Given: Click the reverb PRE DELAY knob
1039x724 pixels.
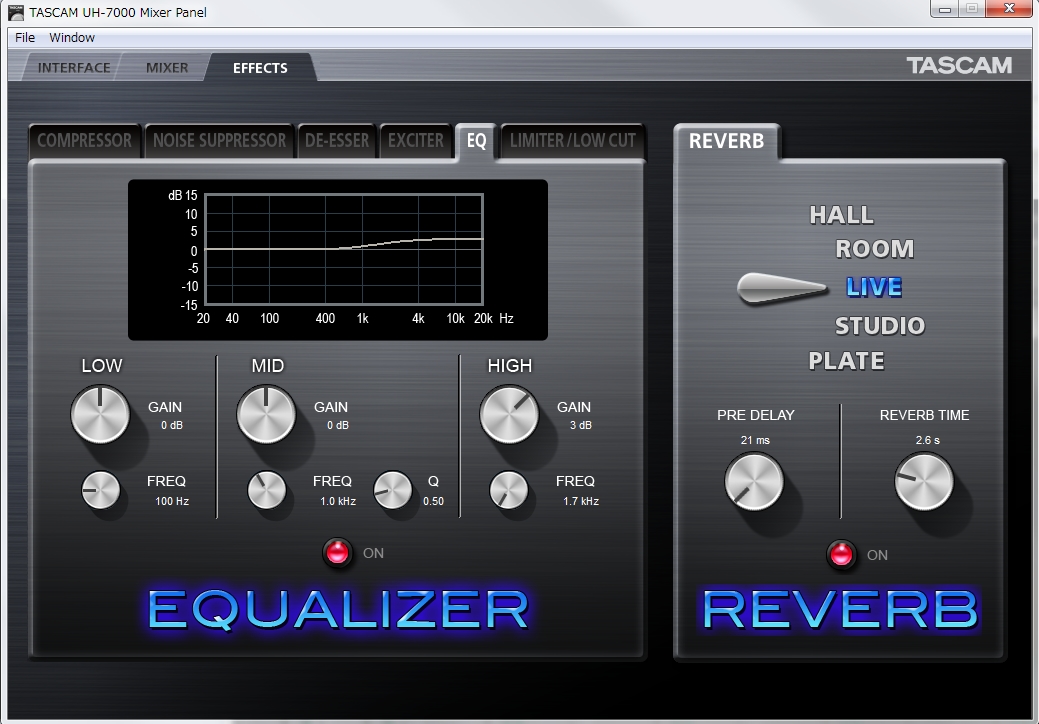Looking at the screenshot, I should [754, 481].
